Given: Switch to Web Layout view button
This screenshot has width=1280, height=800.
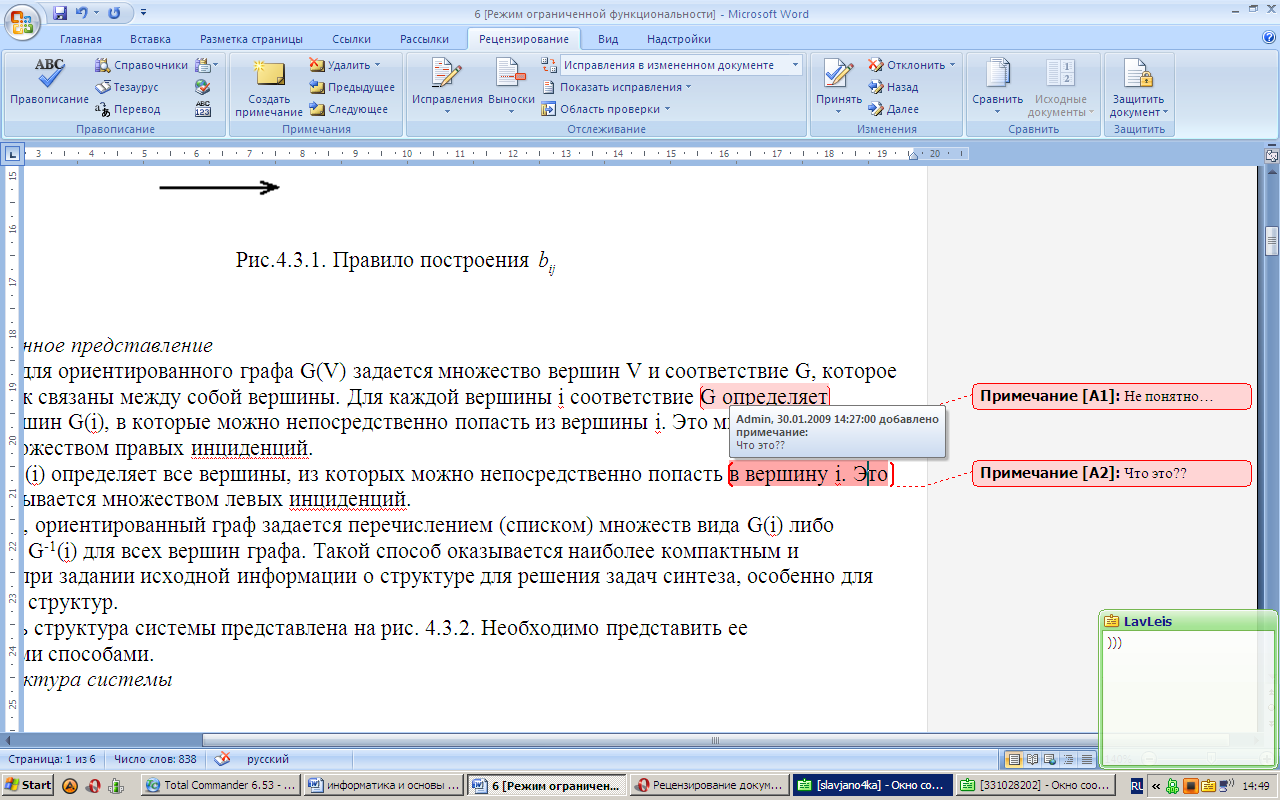Looking at the screenshot, I should pyautogui.click(x=1051, y=760).
